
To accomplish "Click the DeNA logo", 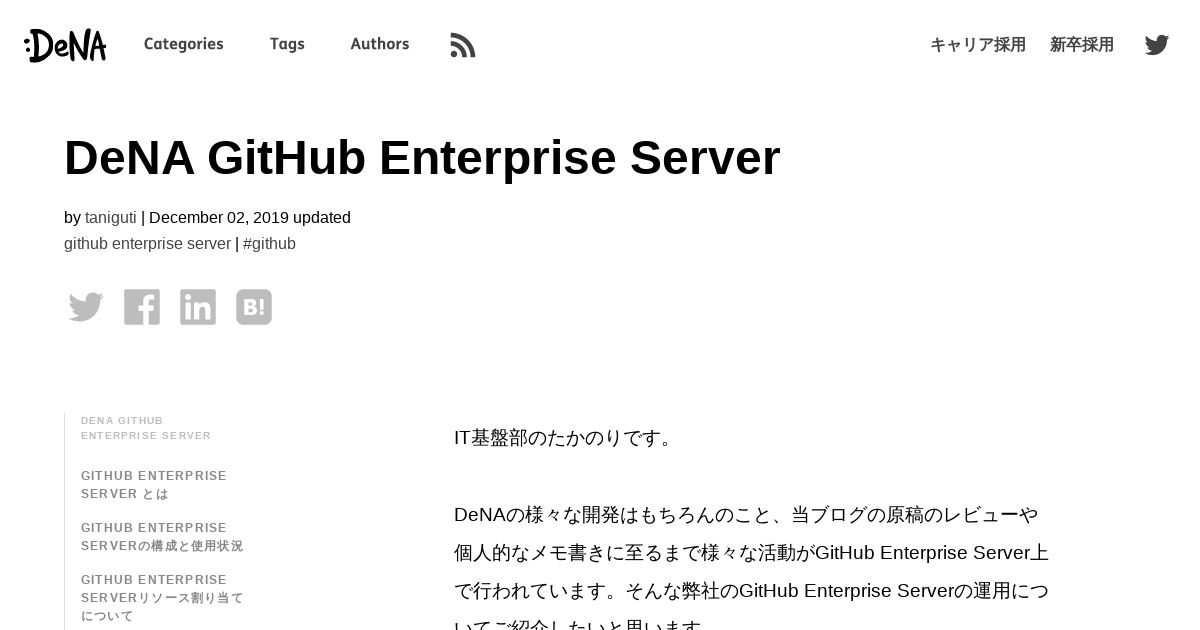I will (x=65, y=45).
